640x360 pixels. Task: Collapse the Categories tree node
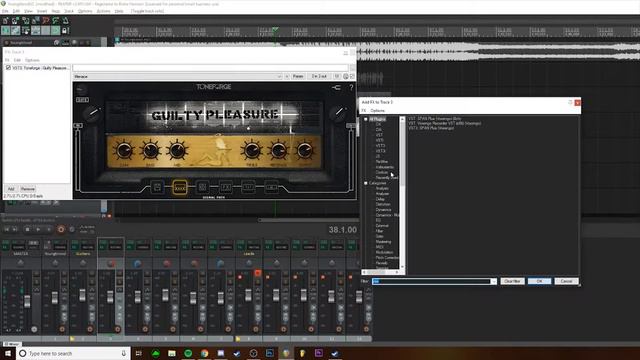(x=366, y=183)
